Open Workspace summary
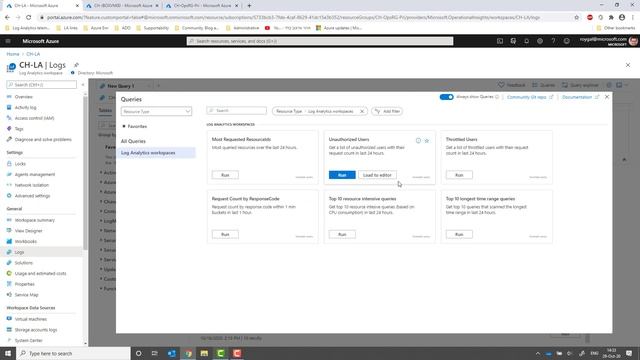Image resolution: width=640 pixels, height=360 pixels. coord(35,220)
